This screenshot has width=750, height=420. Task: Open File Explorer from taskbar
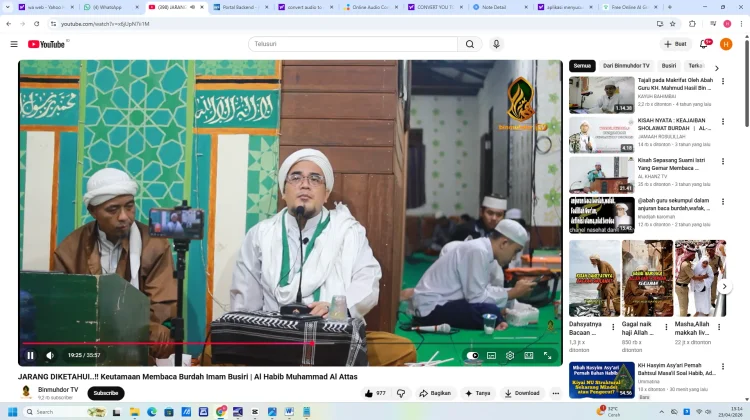(x=134, y=412)
